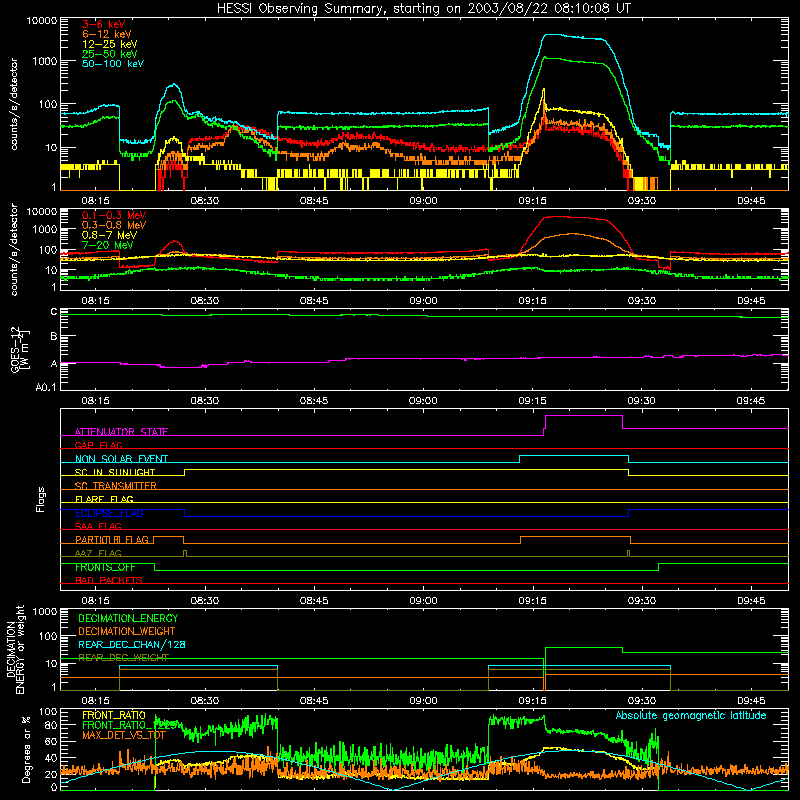Click the GAP_FLAG label

pyautogui.click(x=98, y=445)
